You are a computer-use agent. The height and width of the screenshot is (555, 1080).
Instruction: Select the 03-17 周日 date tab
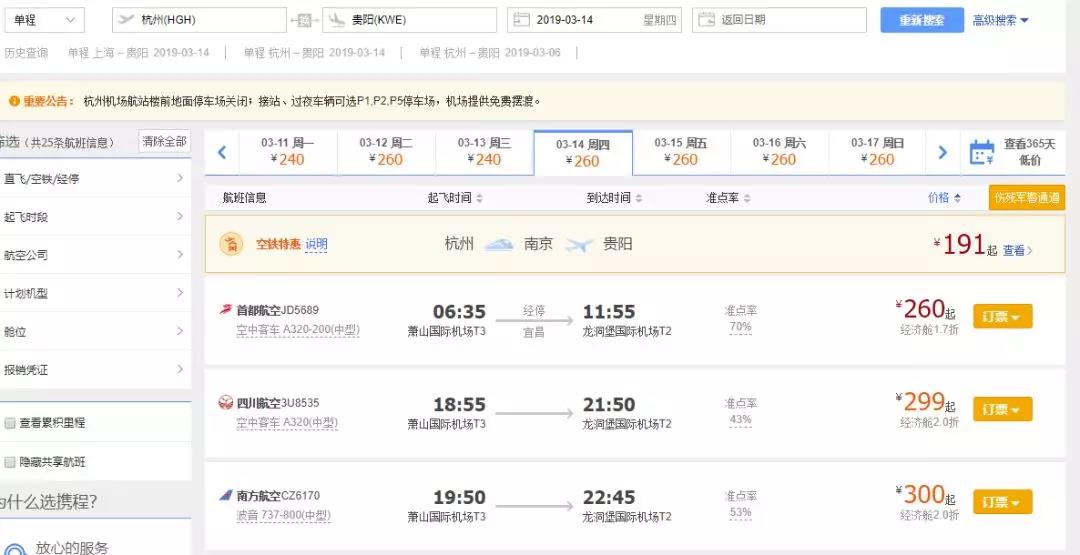tap(878, 152)
